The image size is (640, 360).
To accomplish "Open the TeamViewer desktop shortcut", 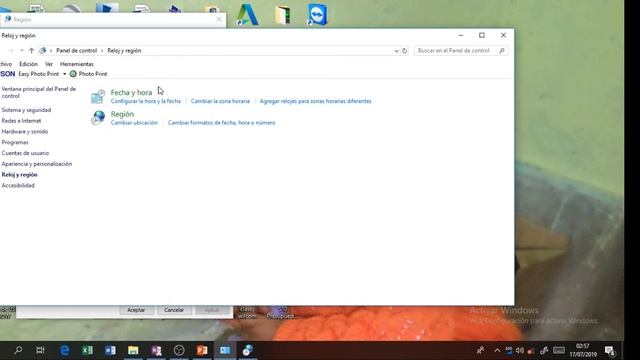I will (x=318, y=15).
